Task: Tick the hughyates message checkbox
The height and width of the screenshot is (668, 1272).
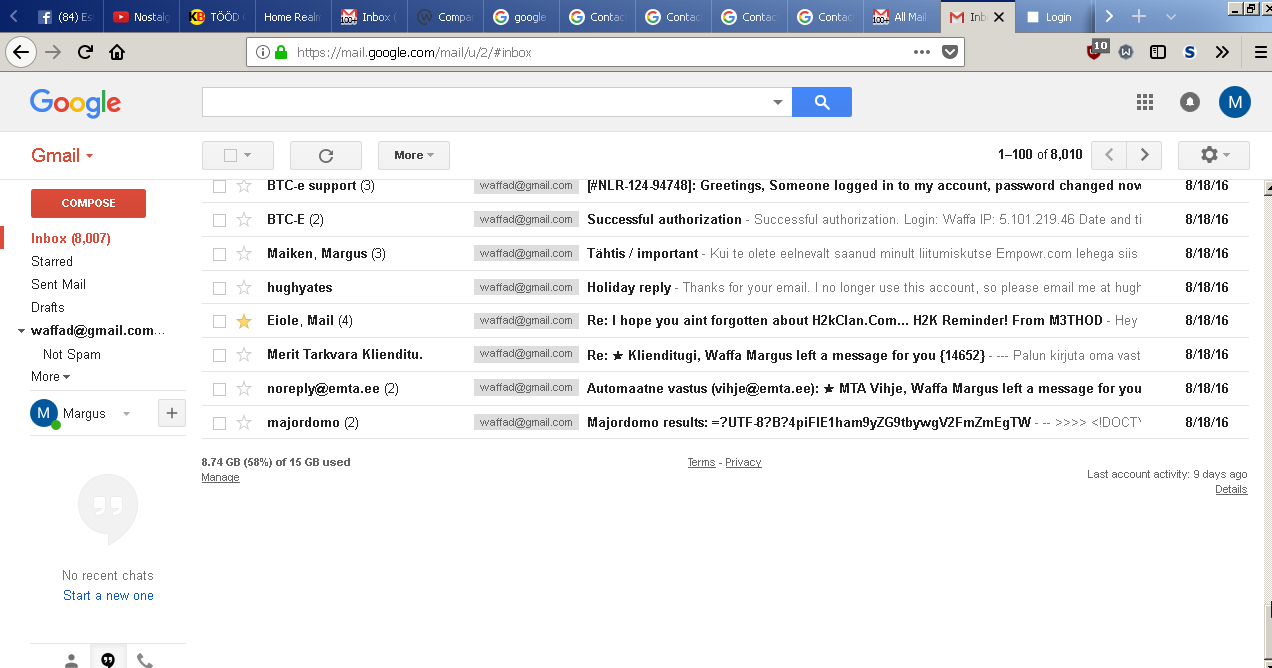Action: [x=219, y=288]
